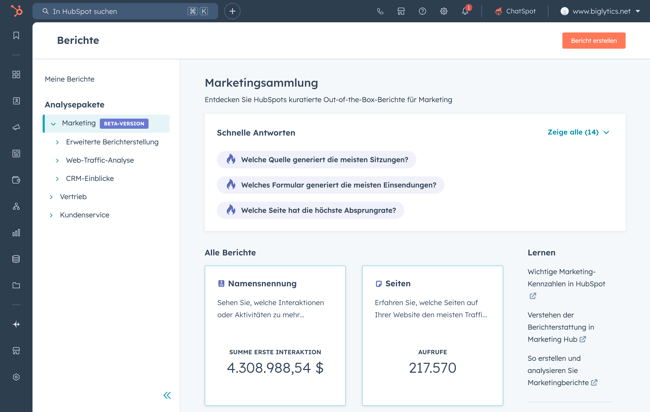Open library folder icon in sidebar
The height and width of the screenshot is (412, 650).
(x=16, y=286)
